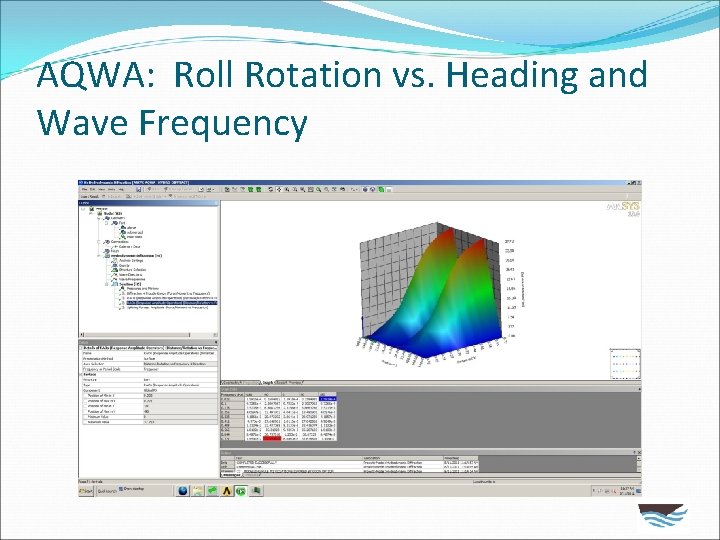
Task: Click the blue selected cell in the data table
Action: click(328, 399)
